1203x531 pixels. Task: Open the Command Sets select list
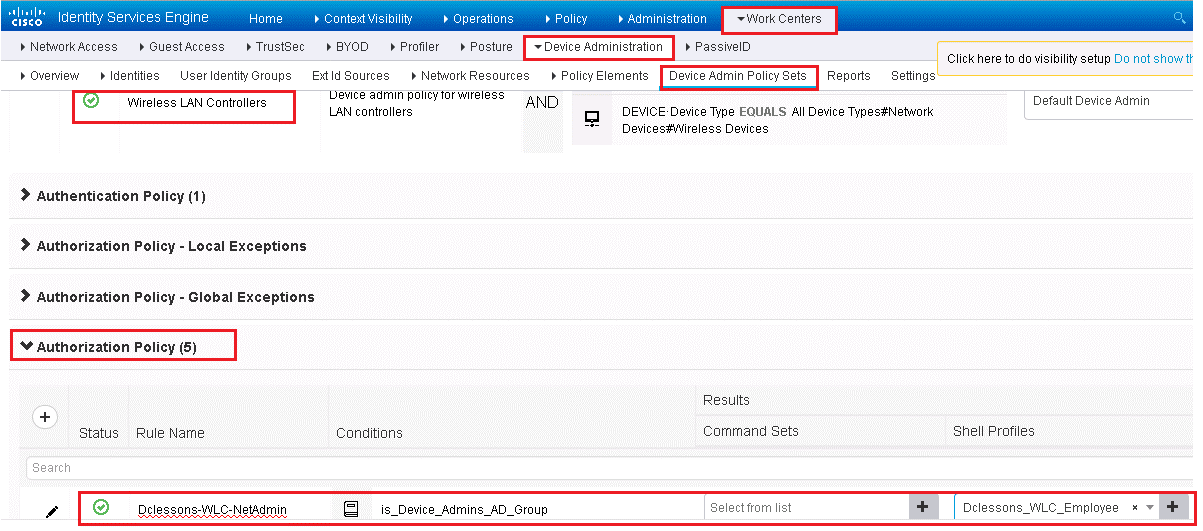coord(807,507)
